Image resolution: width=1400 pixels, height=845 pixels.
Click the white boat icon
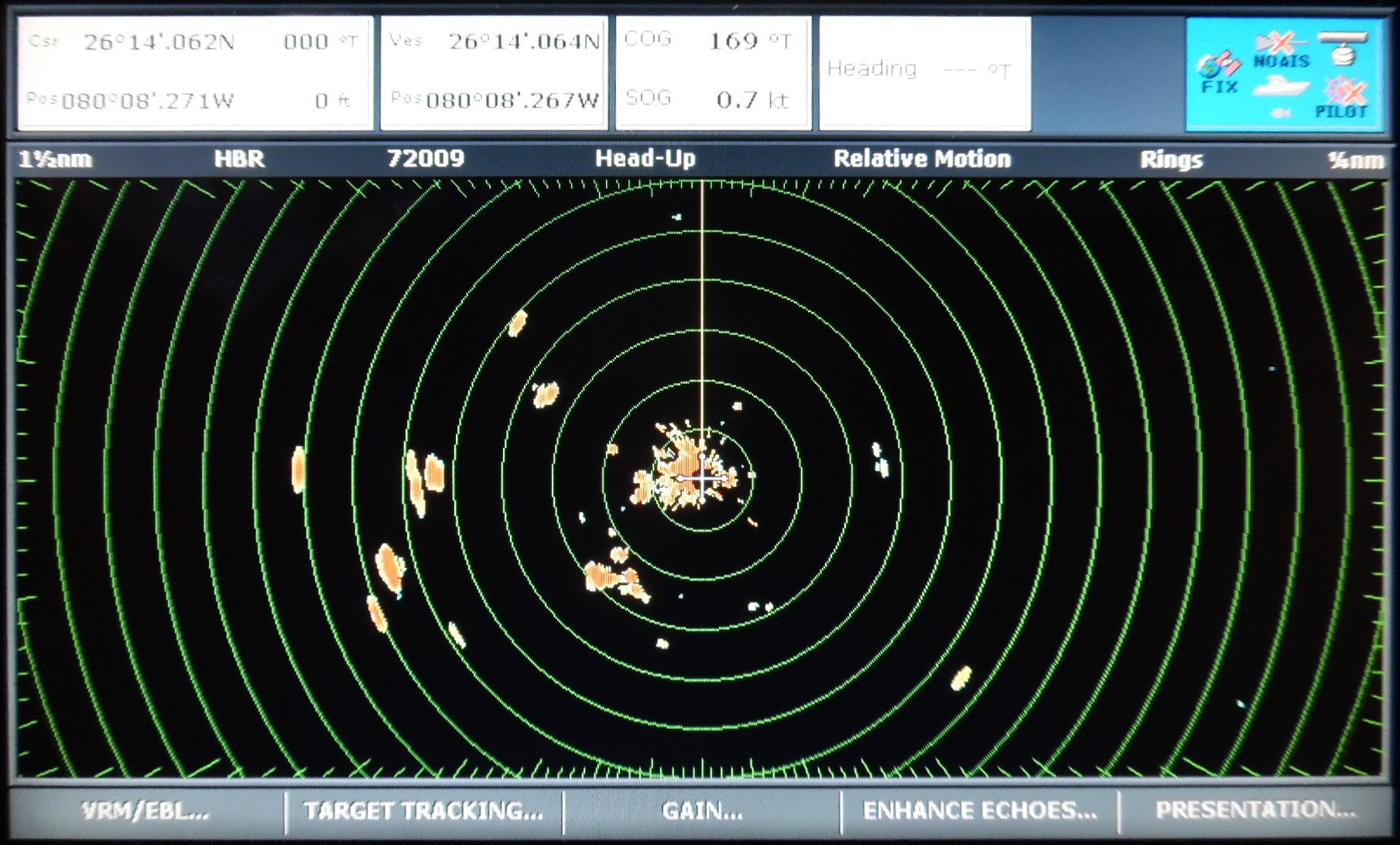[1282, 86]
